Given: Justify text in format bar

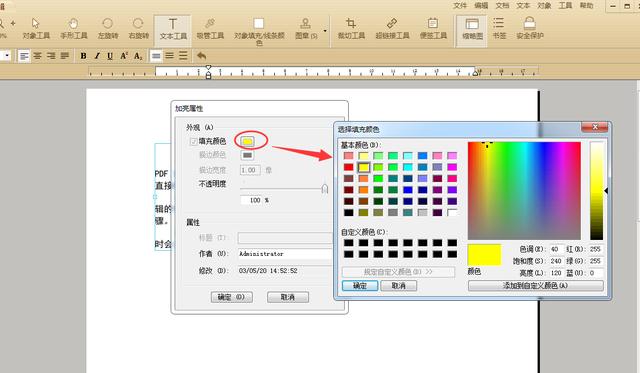Looking at the screenshot, I should click(x=64, y=56).
